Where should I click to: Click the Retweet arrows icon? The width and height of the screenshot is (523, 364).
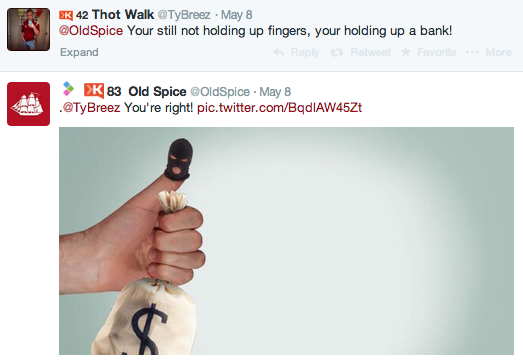pyautogui.click(x=337, y=52)
